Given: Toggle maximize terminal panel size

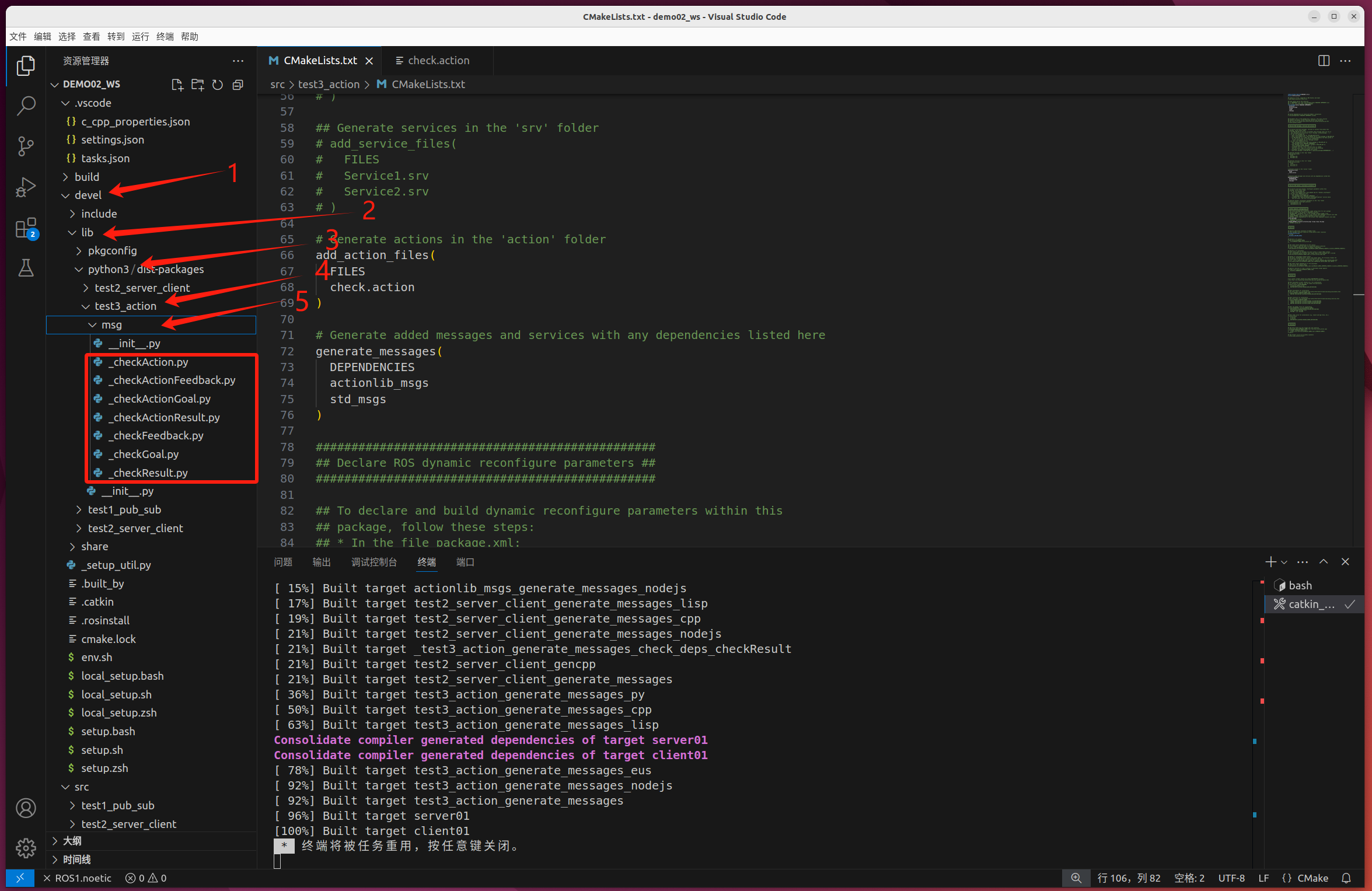Looking at the screenshot, I should (x=1324, y=561).
